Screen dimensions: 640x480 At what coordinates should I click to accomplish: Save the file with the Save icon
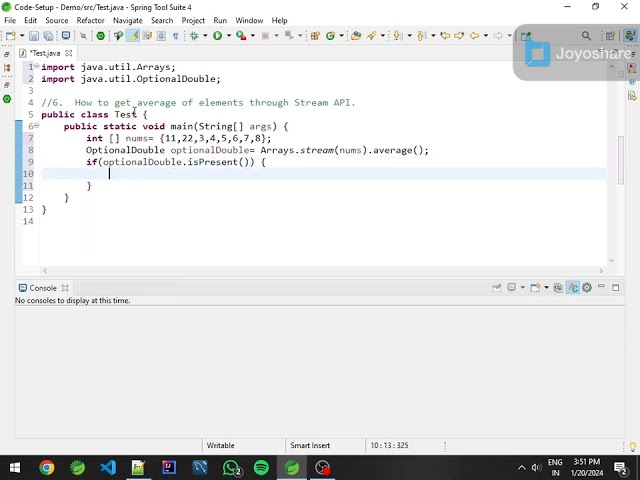point(34,36)
